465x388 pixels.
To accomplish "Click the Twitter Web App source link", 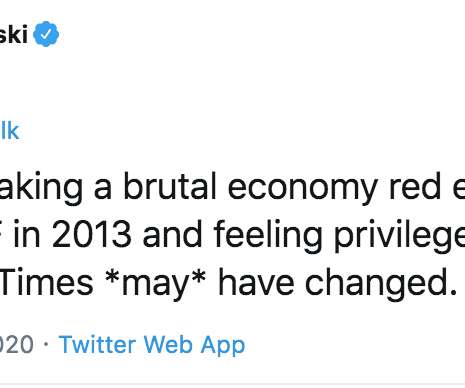I will pos(152,345).
